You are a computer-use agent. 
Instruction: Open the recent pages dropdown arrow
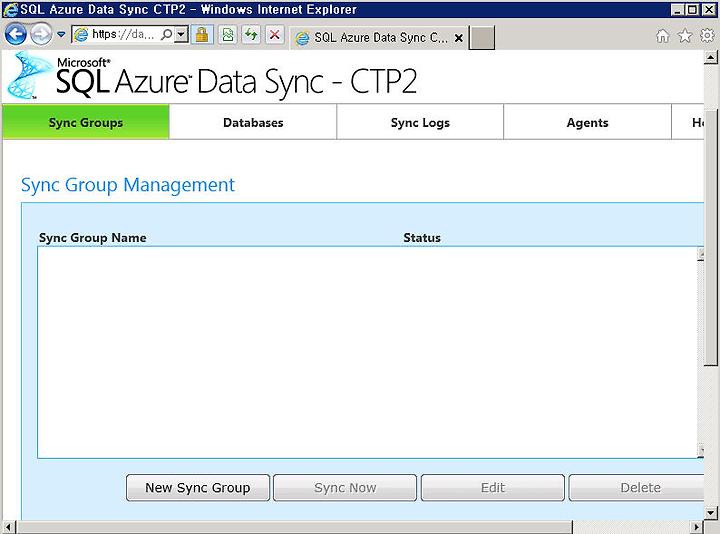coord(61,34)
